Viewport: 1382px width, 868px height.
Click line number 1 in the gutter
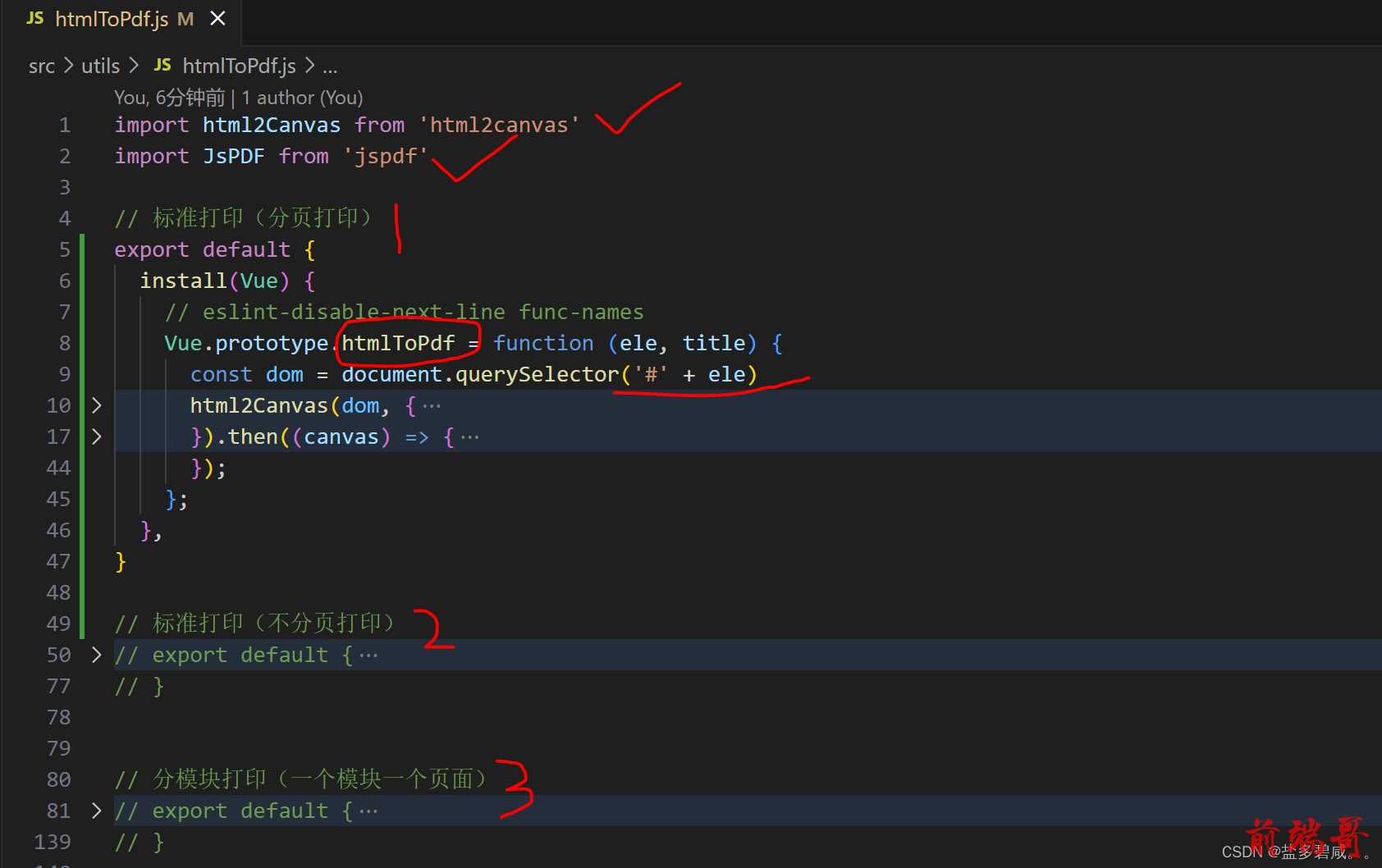[65, 126]
